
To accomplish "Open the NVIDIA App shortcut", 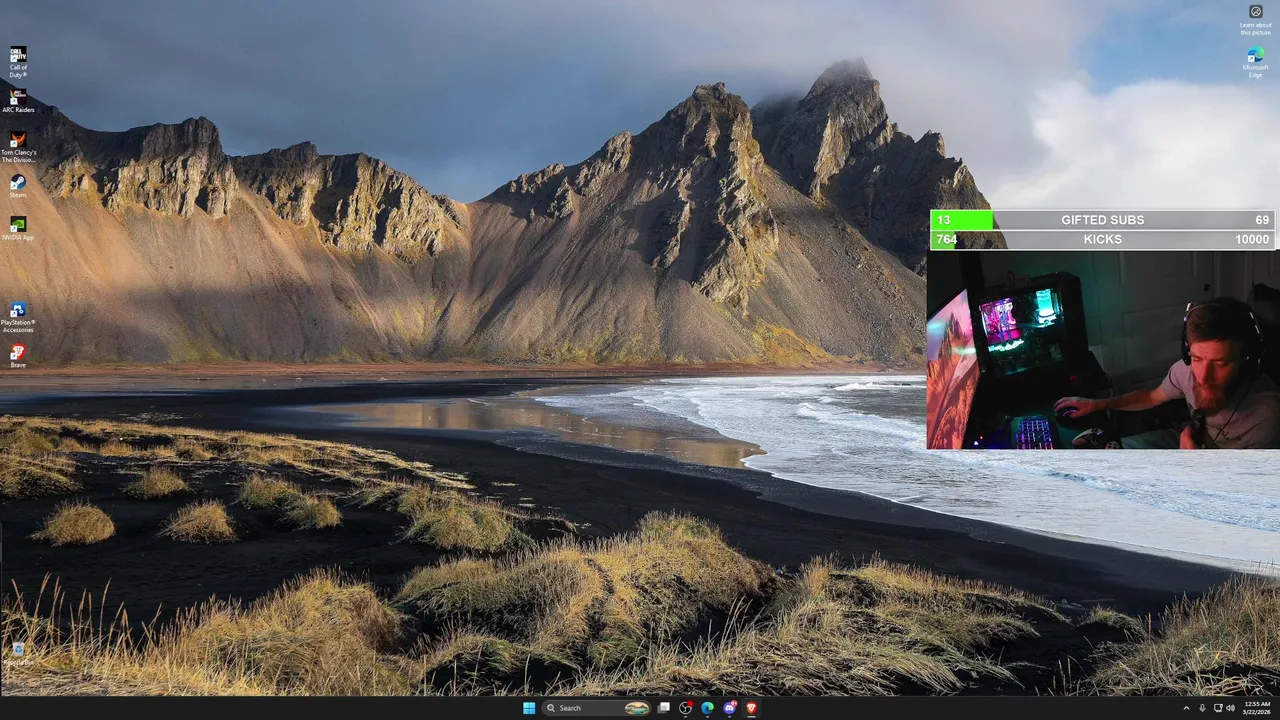I will (18, 229).
